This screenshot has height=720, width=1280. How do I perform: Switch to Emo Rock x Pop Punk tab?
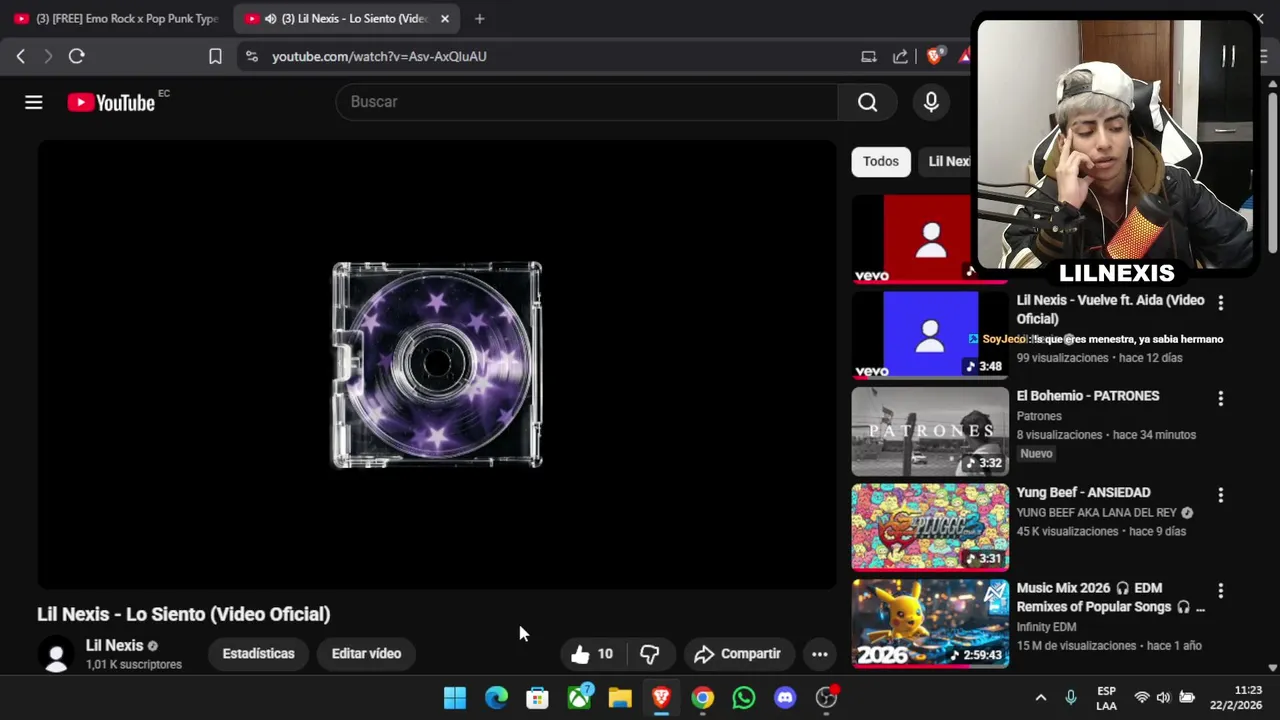pyautogui.click(x=117, y=19)
